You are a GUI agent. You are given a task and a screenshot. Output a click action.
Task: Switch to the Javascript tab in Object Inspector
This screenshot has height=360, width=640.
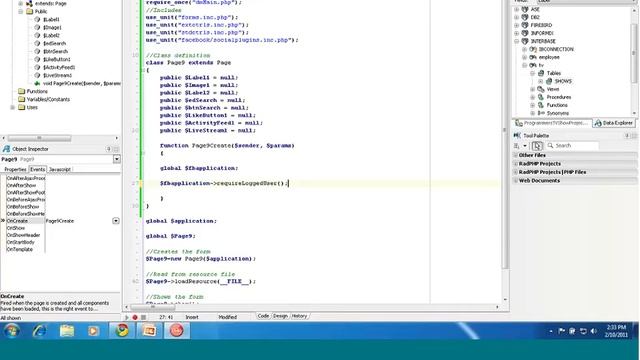click(60, 169)
